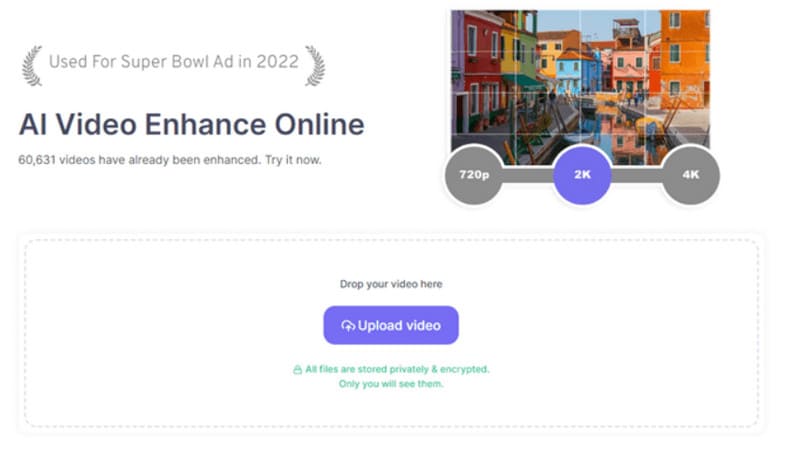This screenshot has width=800, height=451.
Task: Click the green lock icon
Action: pyautogui.click(x=297, y=369)
